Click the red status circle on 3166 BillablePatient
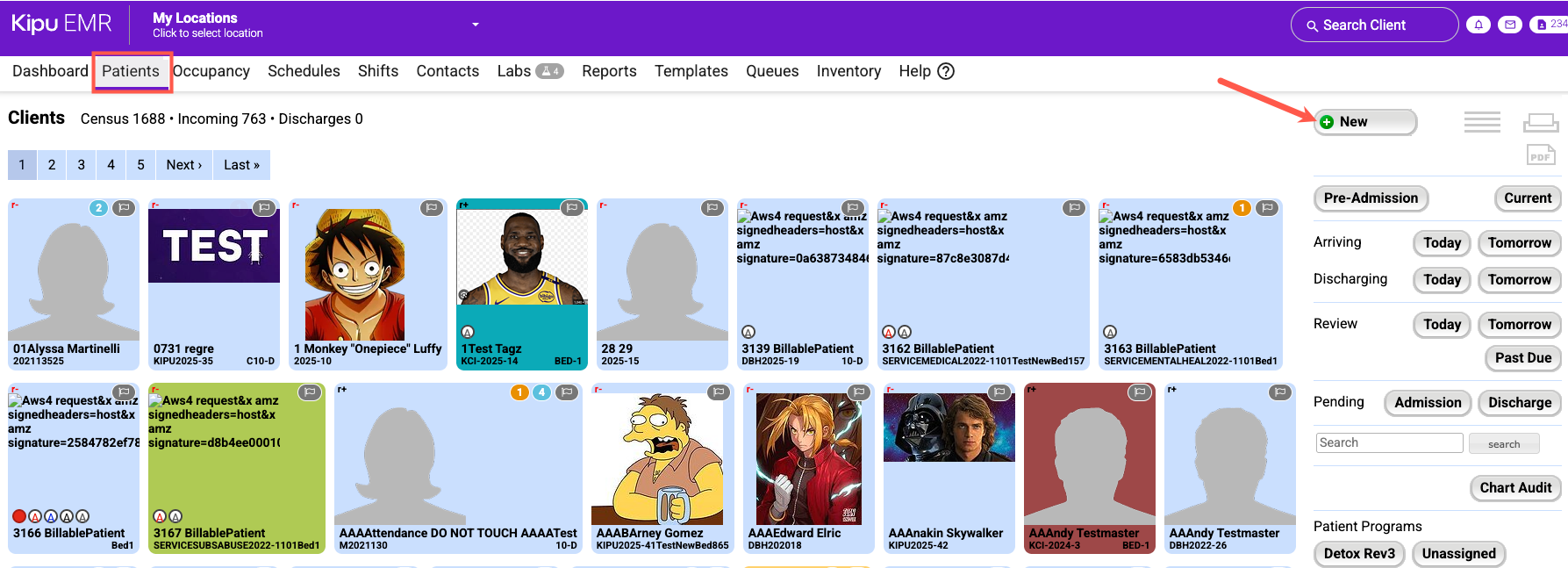 pos(19,516)
